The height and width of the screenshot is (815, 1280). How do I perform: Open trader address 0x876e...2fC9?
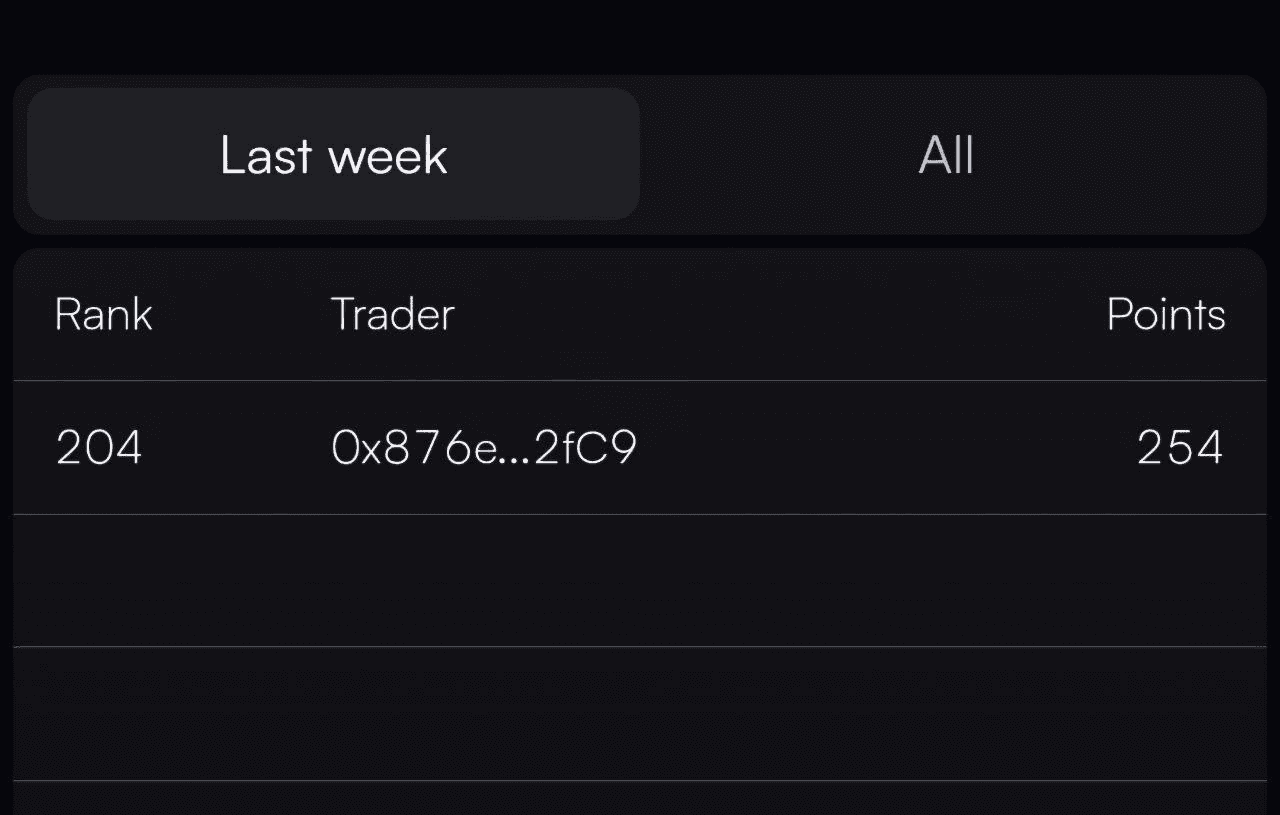pyautogui.click(x=483, y=448)
